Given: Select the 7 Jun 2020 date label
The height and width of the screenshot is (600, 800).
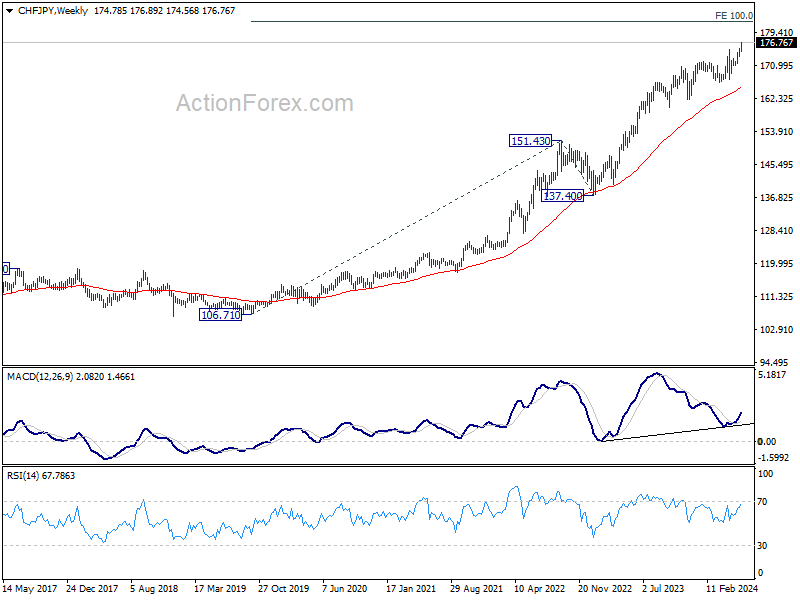Looking at the screenshot, I should [345, 588].
